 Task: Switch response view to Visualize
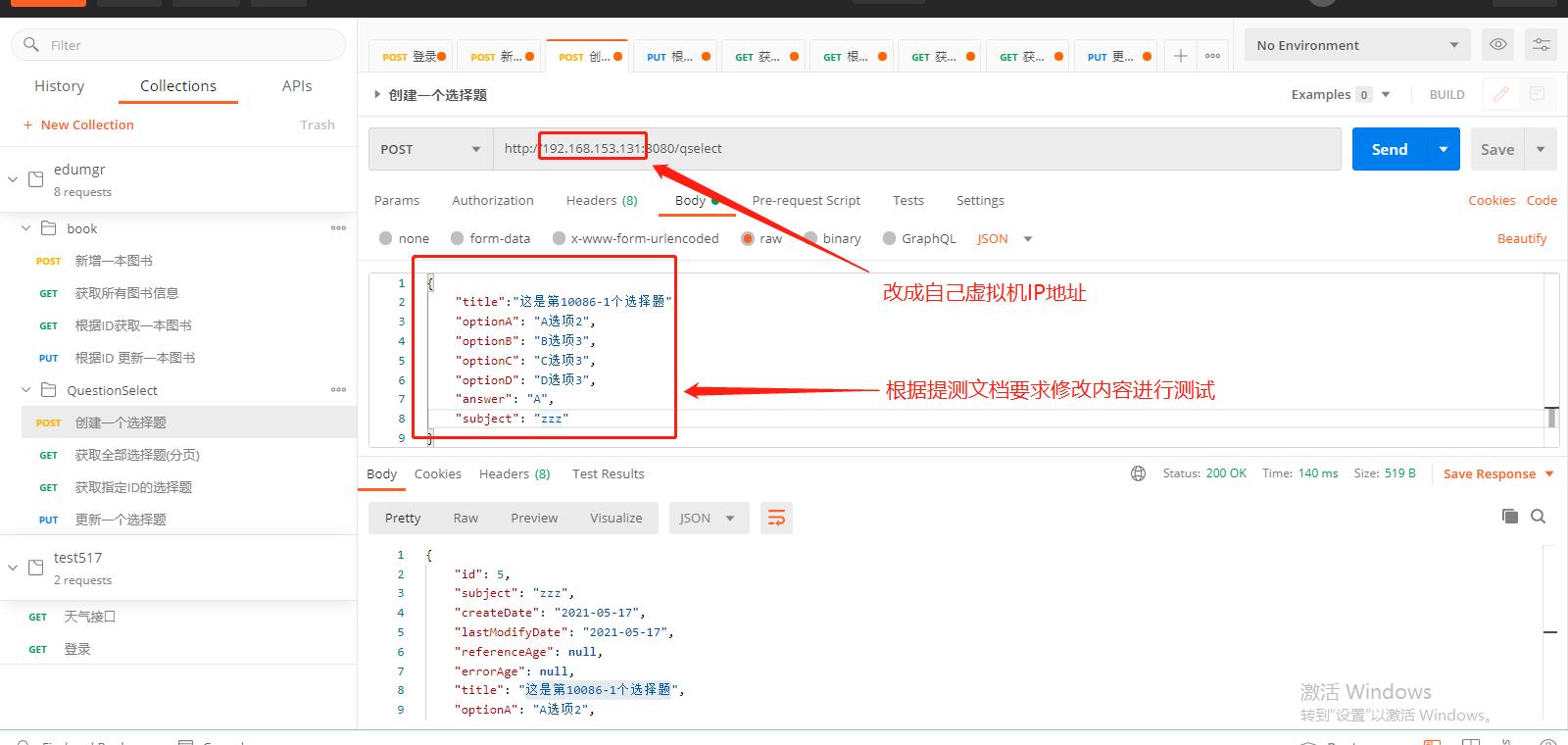616,518
